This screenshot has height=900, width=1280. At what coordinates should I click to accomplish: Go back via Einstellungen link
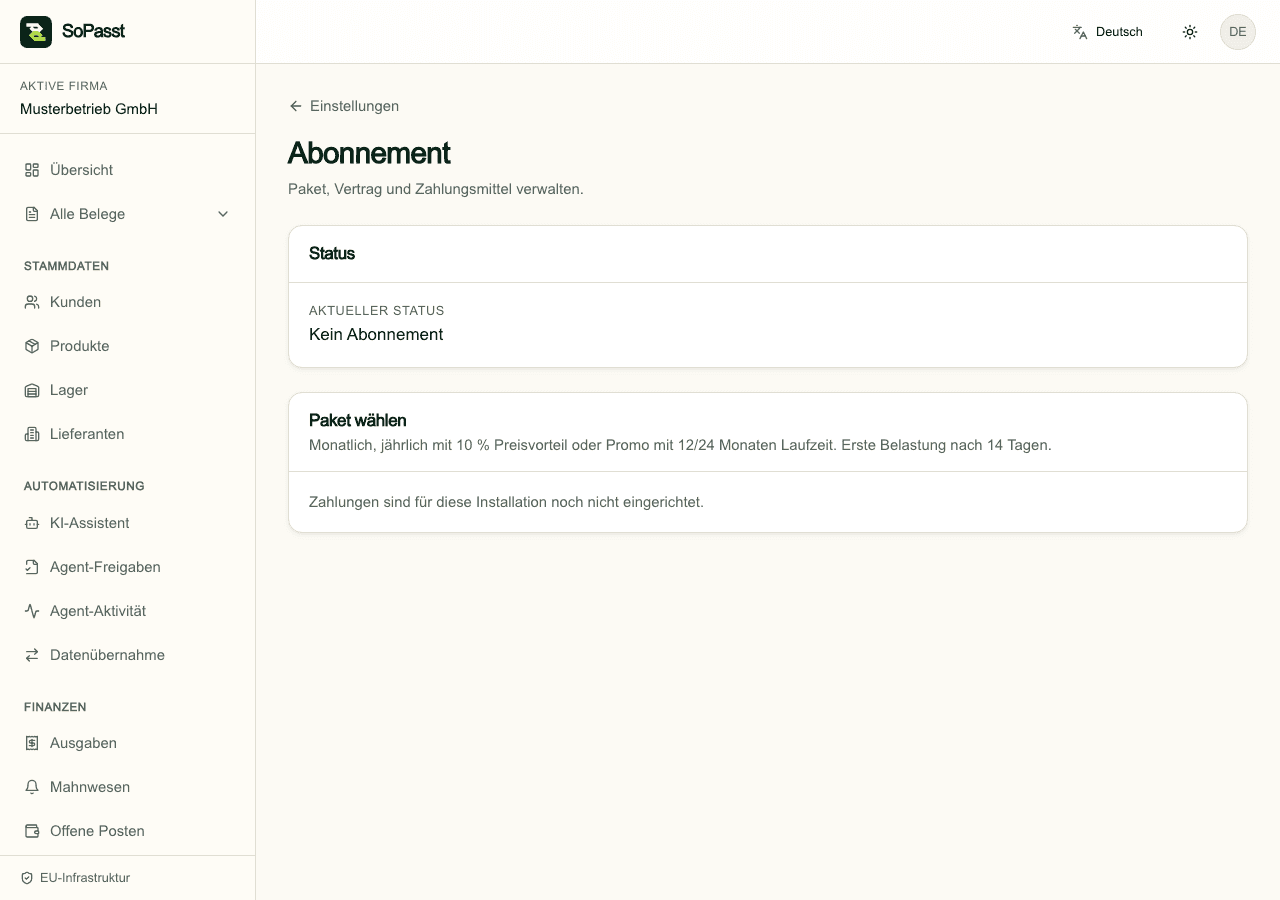[x=344, y=106]
